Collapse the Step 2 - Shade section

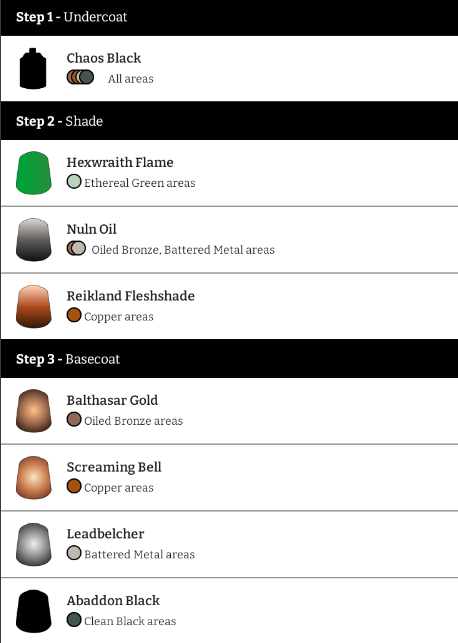point(229,121)
